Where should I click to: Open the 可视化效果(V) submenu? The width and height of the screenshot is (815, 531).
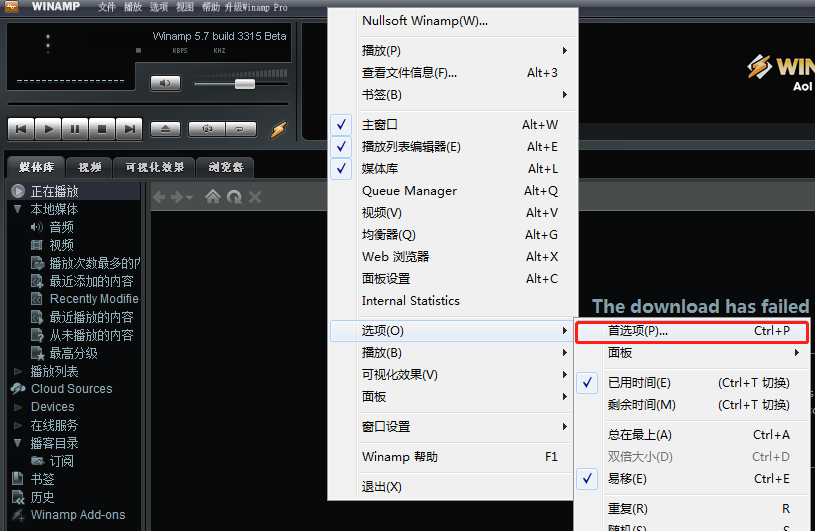(452, 375)
